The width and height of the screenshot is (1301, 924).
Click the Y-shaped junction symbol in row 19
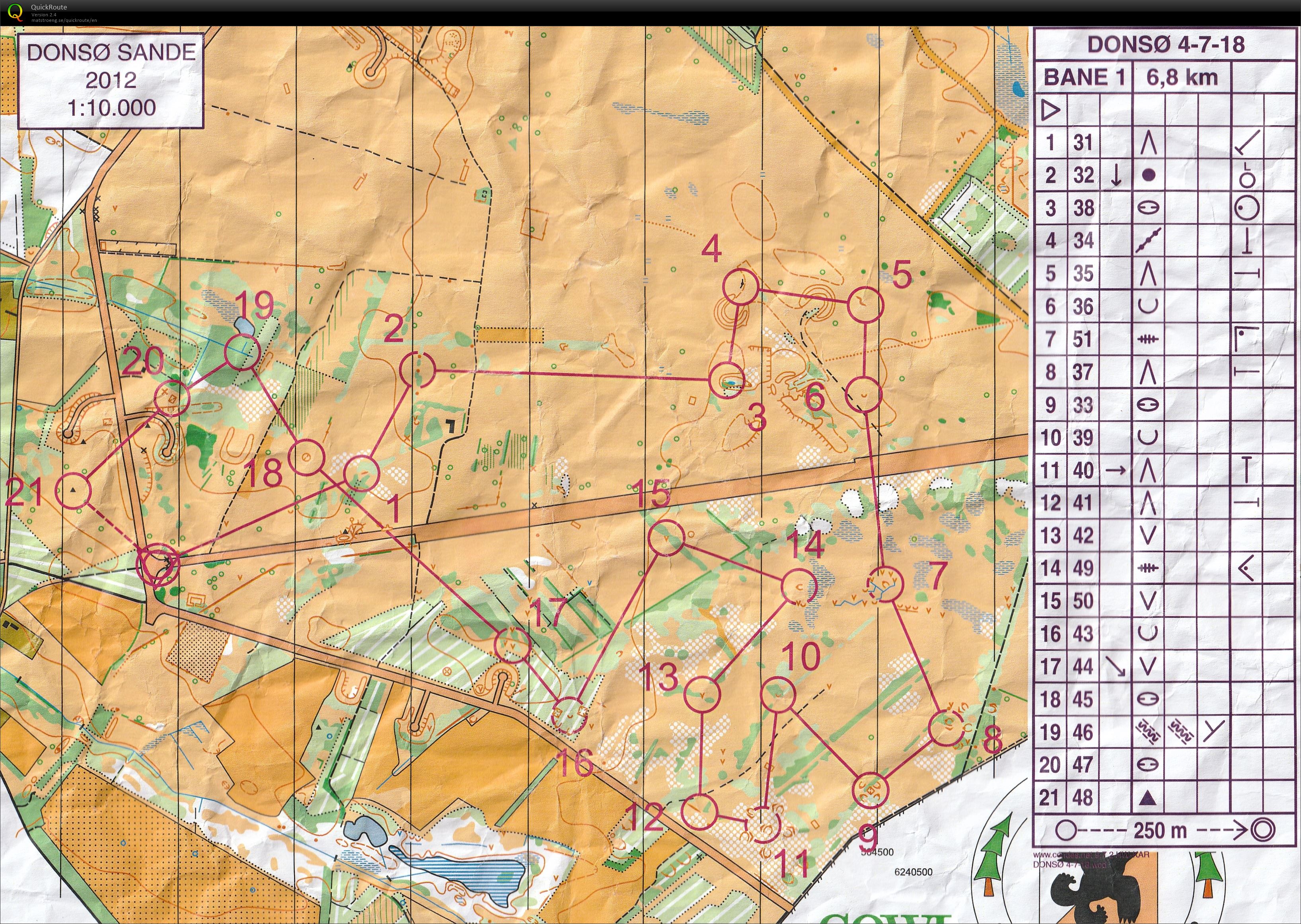click(x=1213, y=731)
